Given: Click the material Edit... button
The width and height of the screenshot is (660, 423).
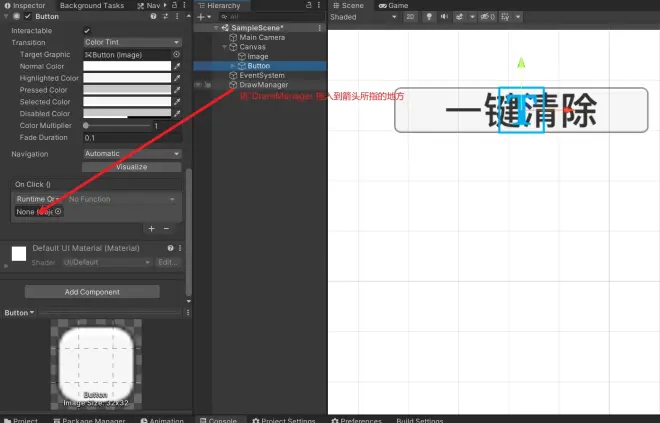Looking at the screenshot, I should pos(168,262).
